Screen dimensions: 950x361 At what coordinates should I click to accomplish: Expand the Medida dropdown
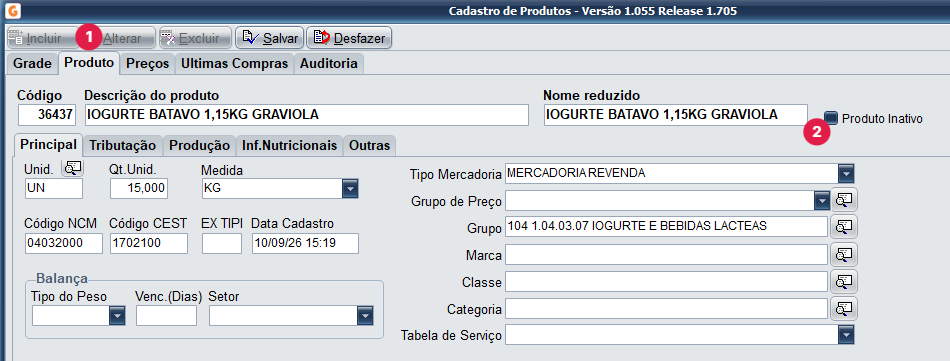(x=350, y=189)
